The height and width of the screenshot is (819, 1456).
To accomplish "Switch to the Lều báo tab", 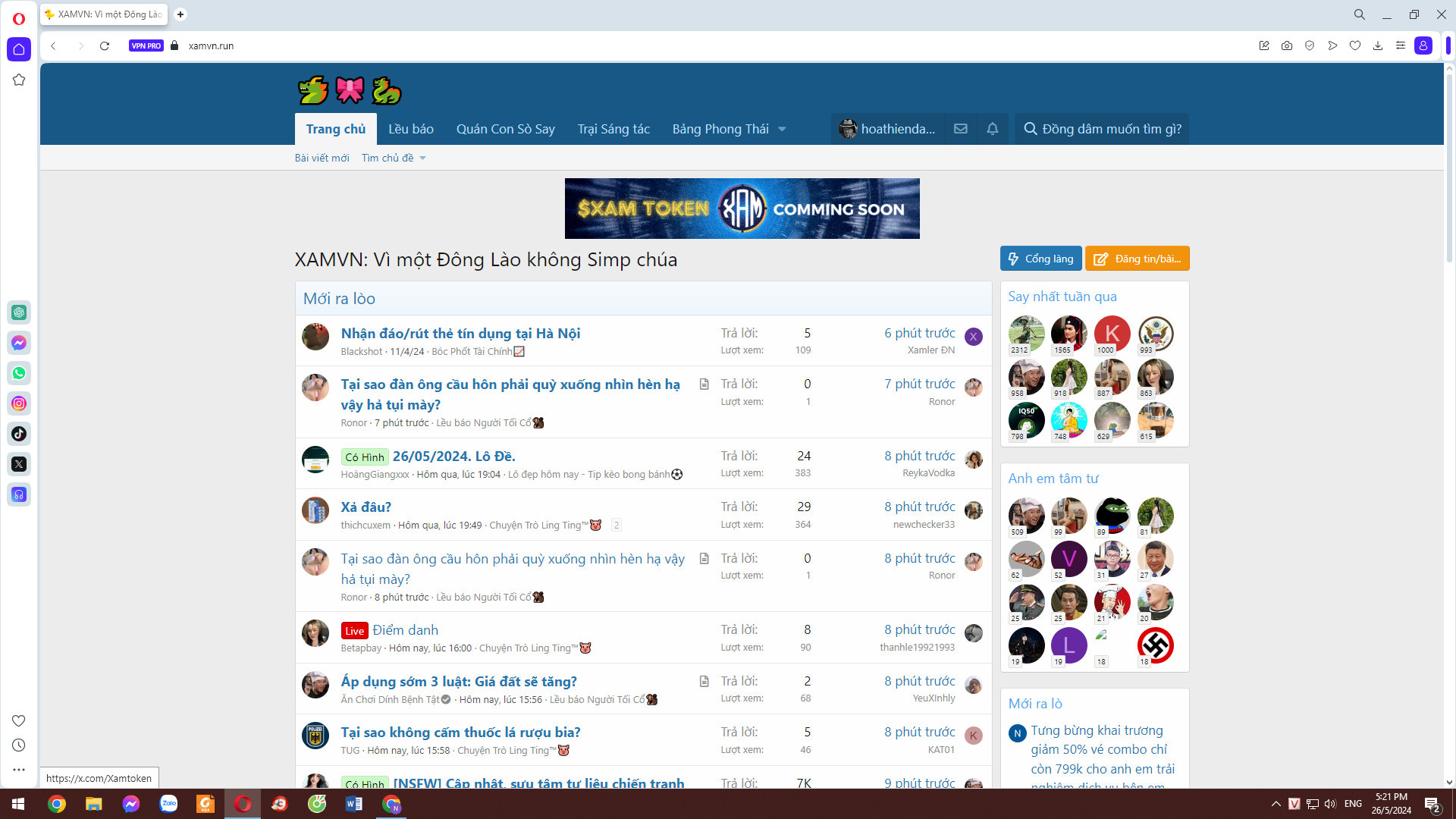I will (x=410, y=129).
